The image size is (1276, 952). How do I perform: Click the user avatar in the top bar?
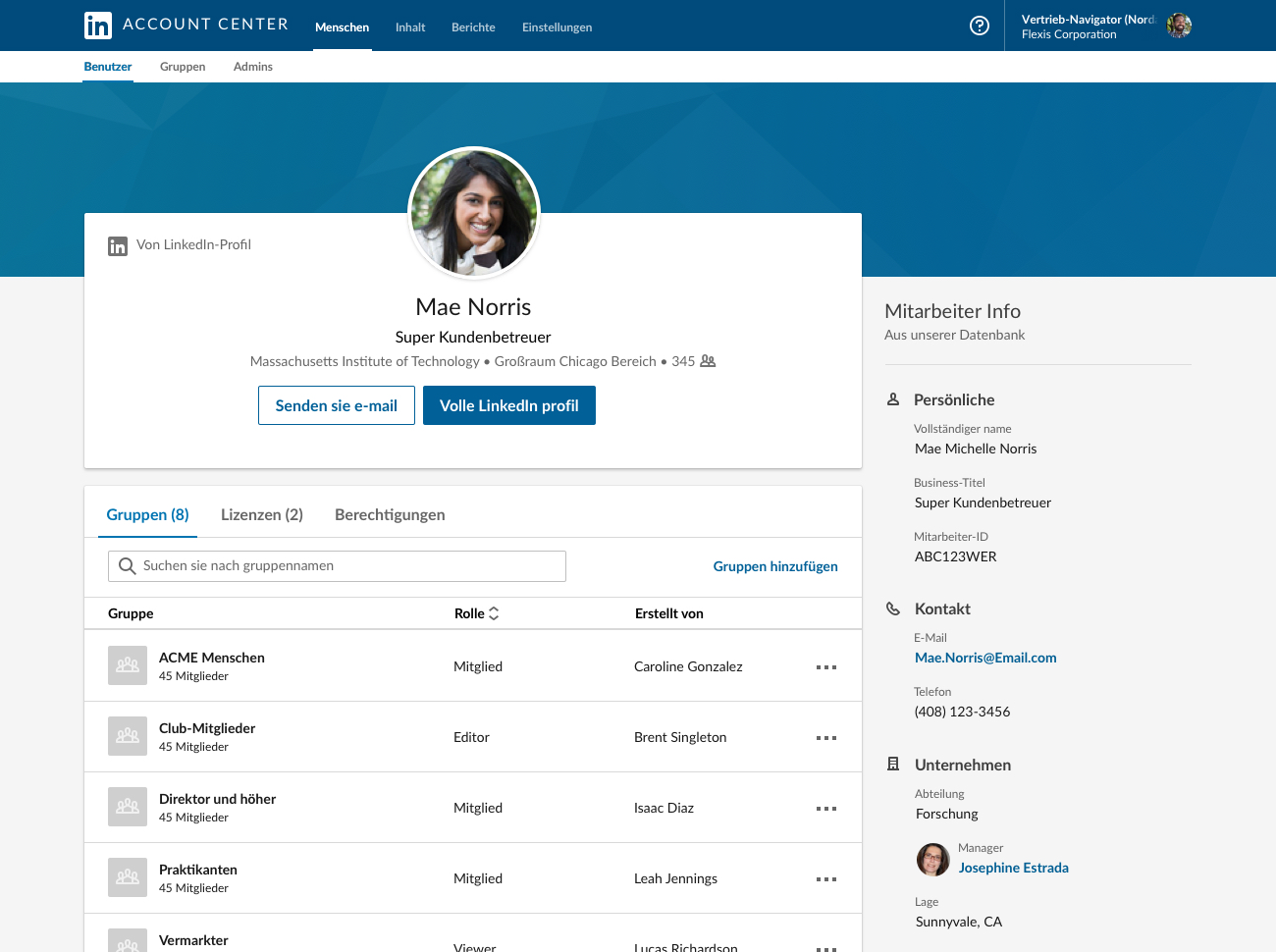pyautogui.click(x=1179, y=26)
